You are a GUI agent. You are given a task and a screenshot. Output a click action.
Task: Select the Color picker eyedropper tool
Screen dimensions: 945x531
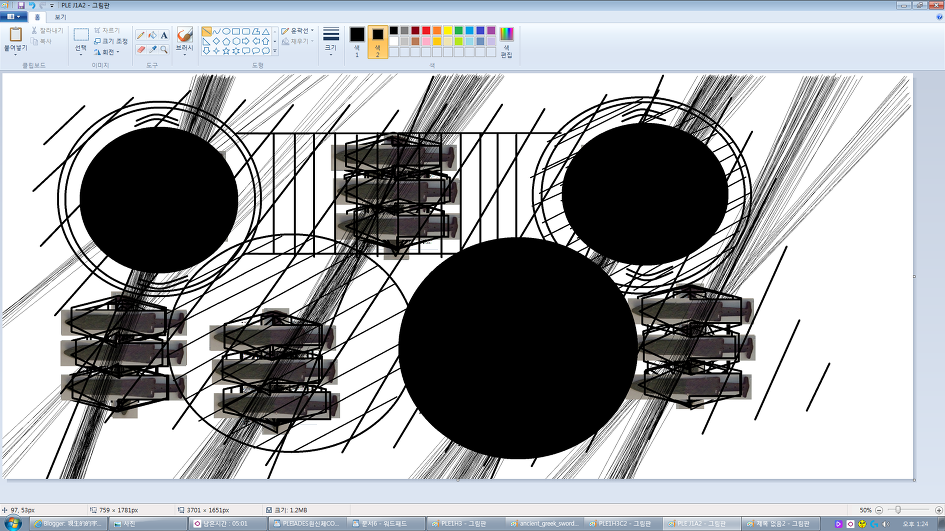point(153,49)
